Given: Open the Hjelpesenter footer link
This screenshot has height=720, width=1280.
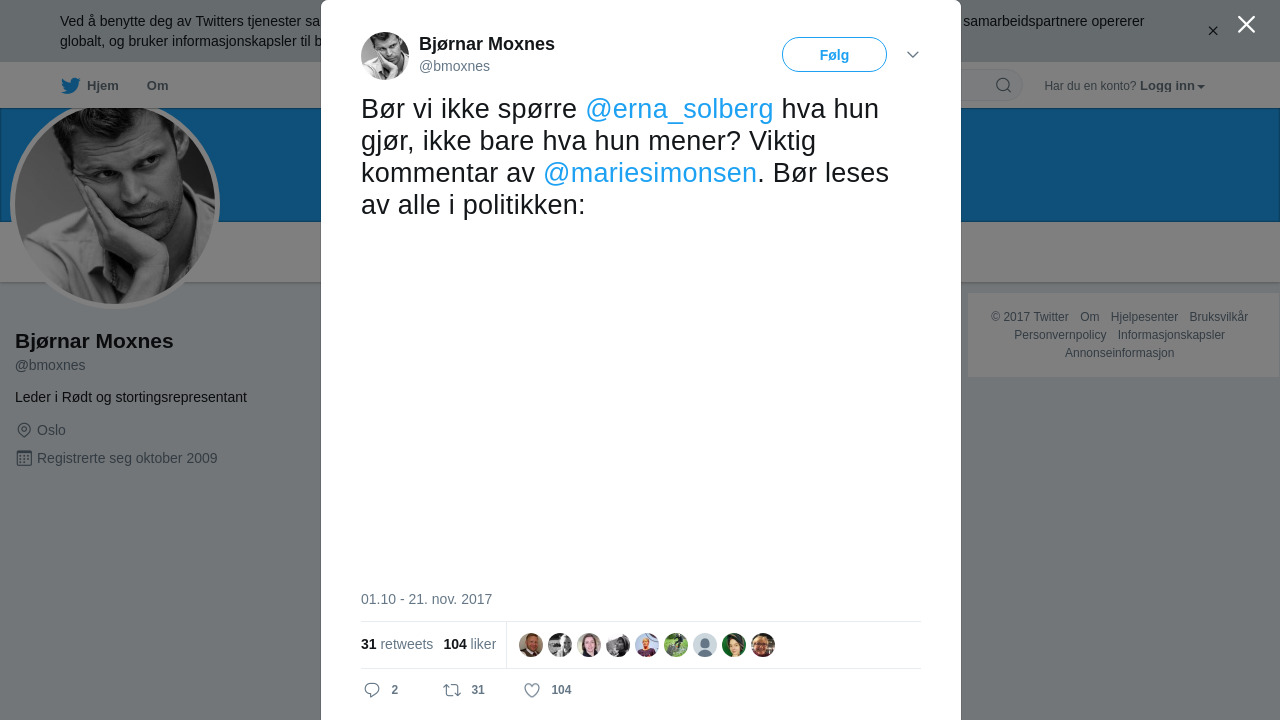Looking at the screenshot, I should tap(1144, 317).
